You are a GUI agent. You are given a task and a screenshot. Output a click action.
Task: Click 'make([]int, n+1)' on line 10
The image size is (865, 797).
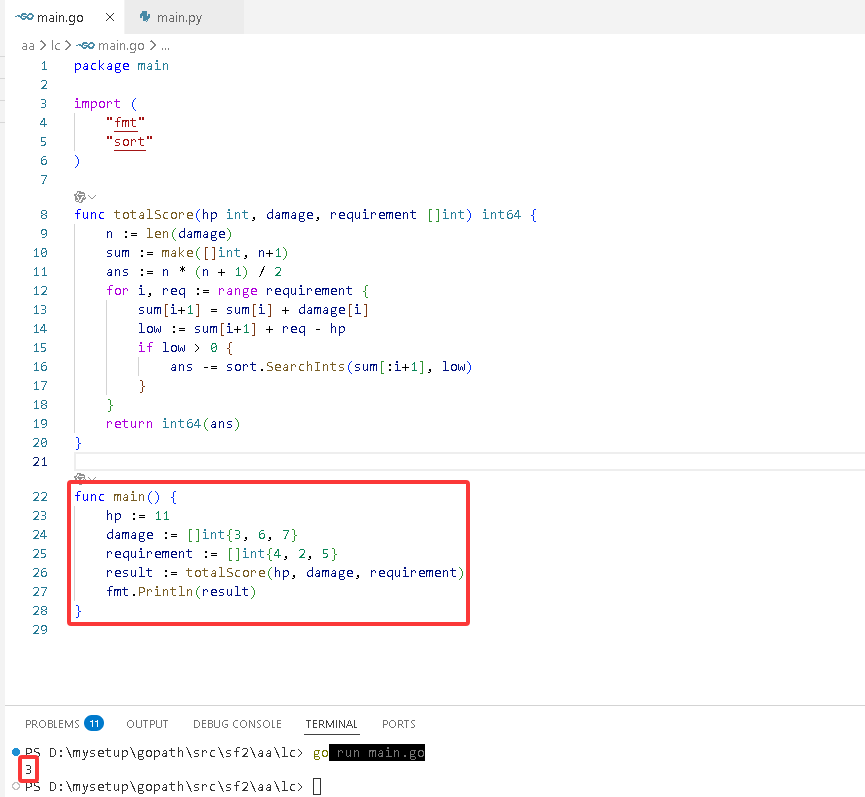225,253
